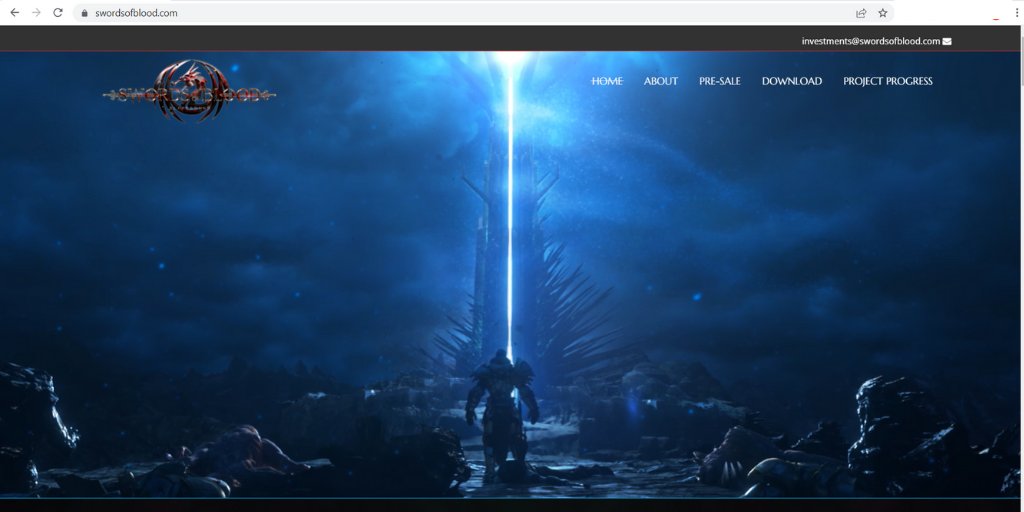Viewport: 1024px width, 512px height.
Task: Open PROJECT PROGRESS in the navigation
Action: tap(888, 81)
